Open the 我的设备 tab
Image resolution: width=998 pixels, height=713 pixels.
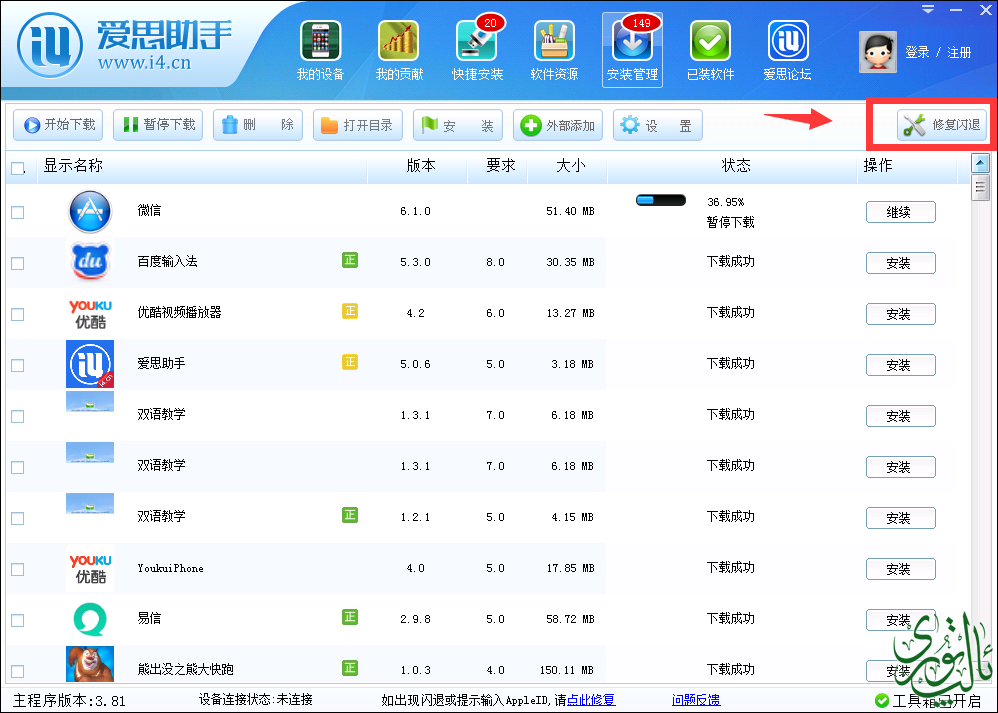coord(320,51)
